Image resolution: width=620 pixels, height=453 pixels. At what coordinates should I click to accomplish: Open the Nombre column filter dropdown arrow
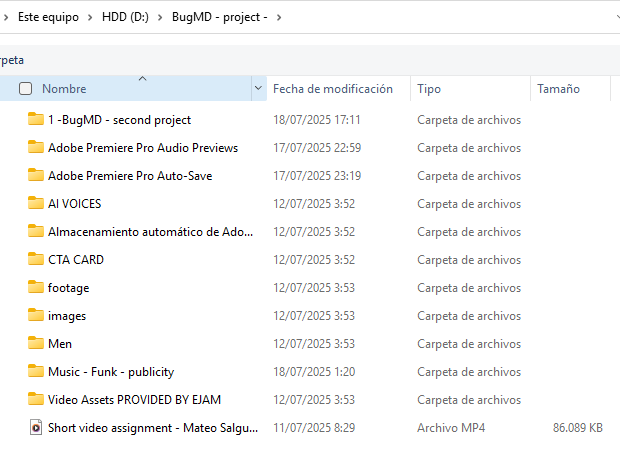click(x=259, y=89)
